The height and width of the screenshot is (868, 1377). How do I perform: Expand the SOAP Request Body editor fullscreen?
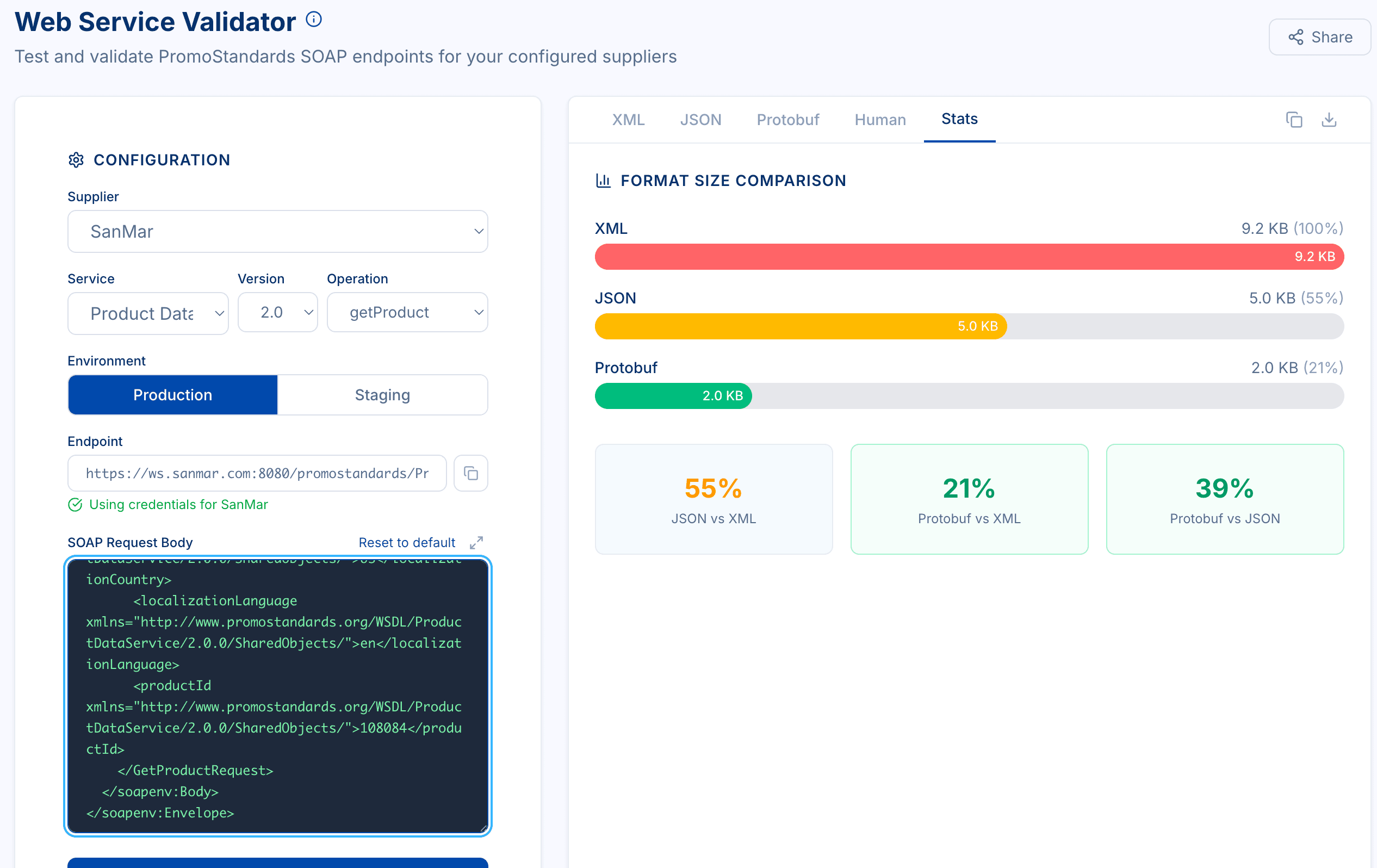pyautogui.click(x=477, y=543)
